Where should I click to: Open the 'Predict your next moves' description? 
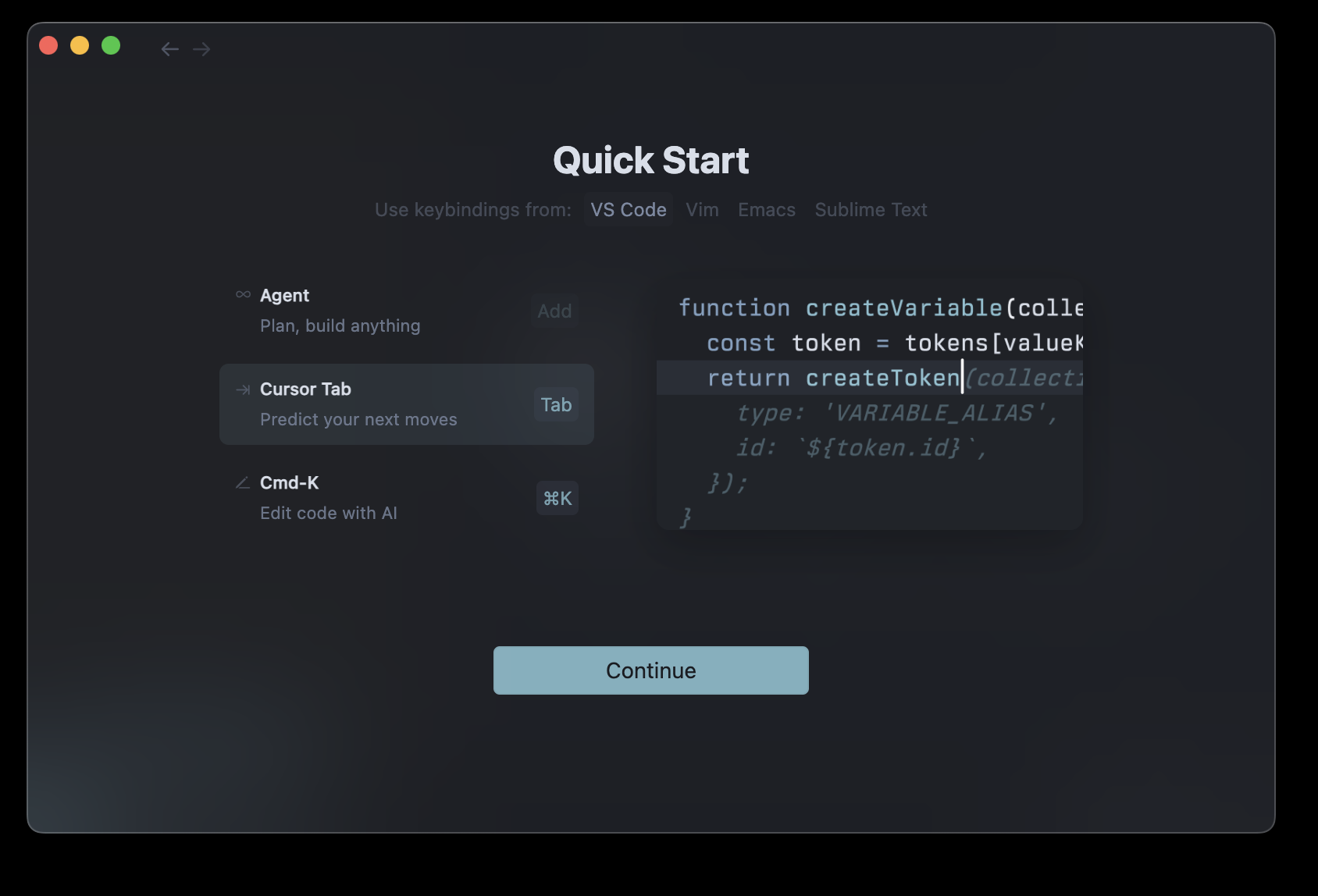[x=358, y=420]
